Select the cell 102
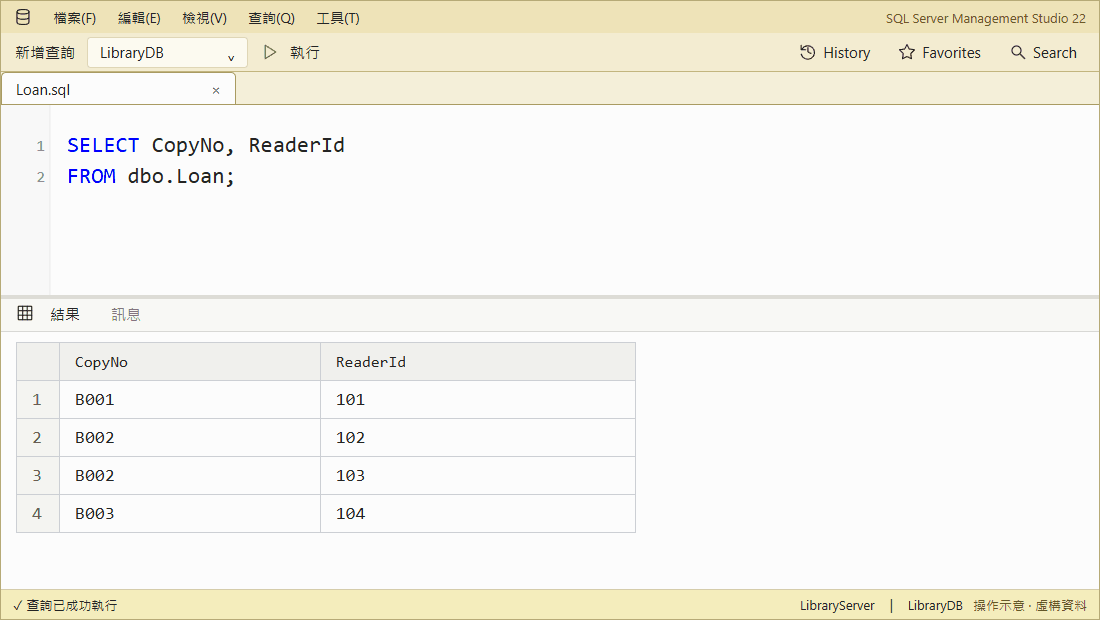Image resolution: width=1100 pixels, height=620 pixels. pyautogui.click(x=478, y=438)
